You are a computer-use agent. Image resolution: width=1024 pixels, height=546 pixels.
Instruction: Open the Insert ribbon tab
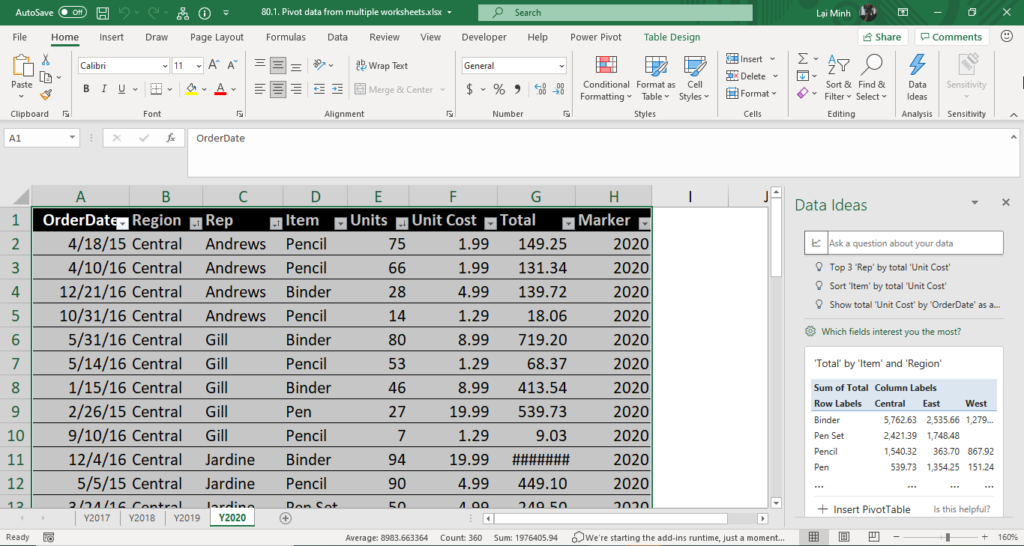click(x=111, y=37)
